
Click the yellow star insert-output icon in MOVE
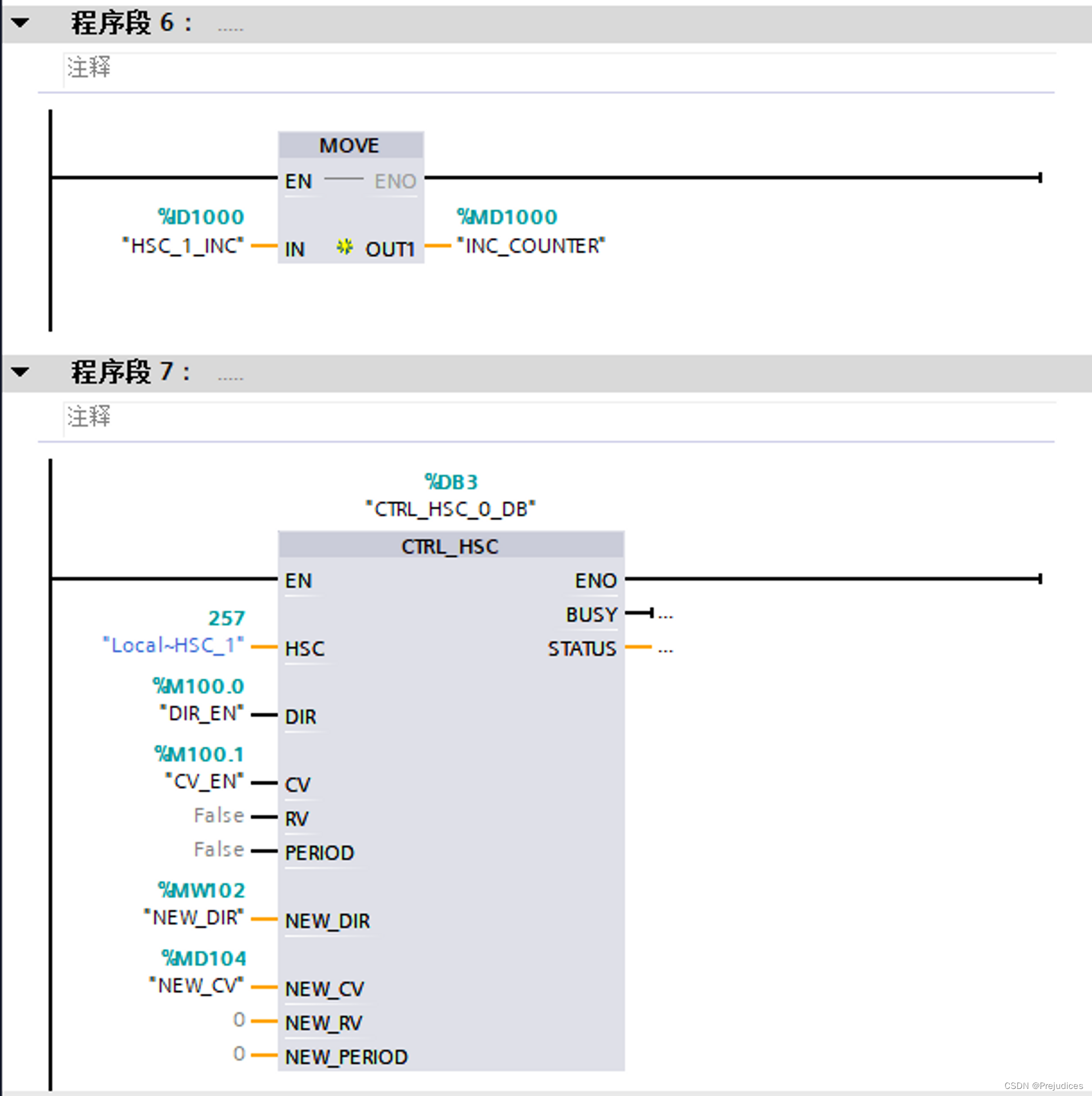[345, 247]
